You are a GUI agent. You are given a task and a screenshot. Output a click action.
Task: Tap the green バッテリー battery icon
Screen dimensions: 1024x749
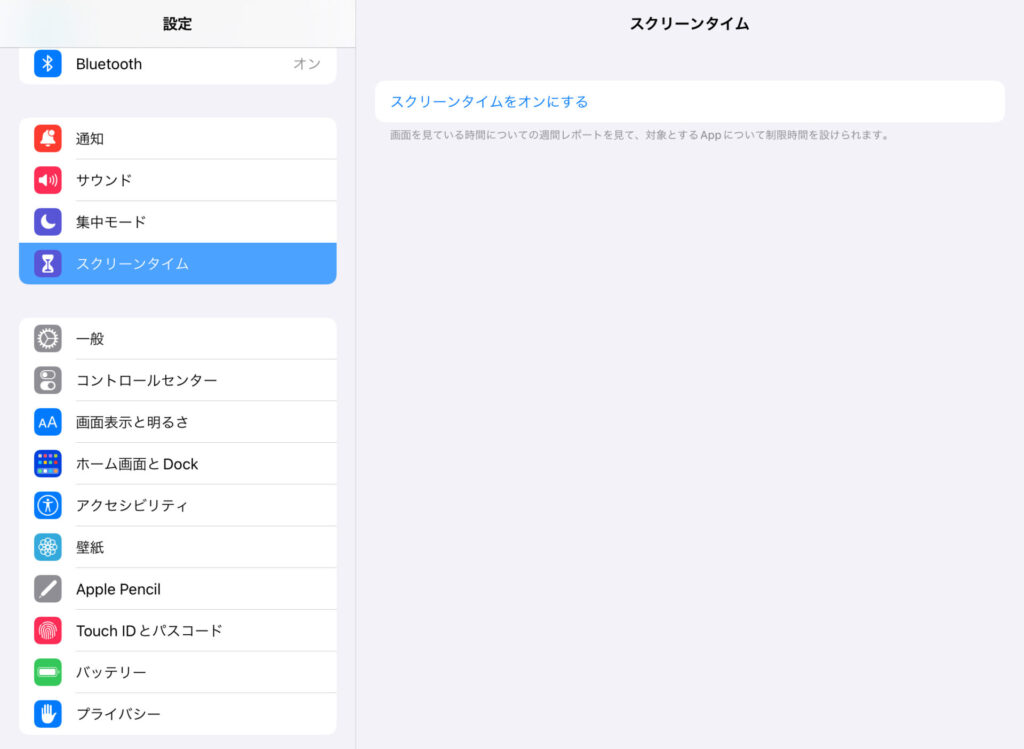pyautogui.click(x=48, y=672)
